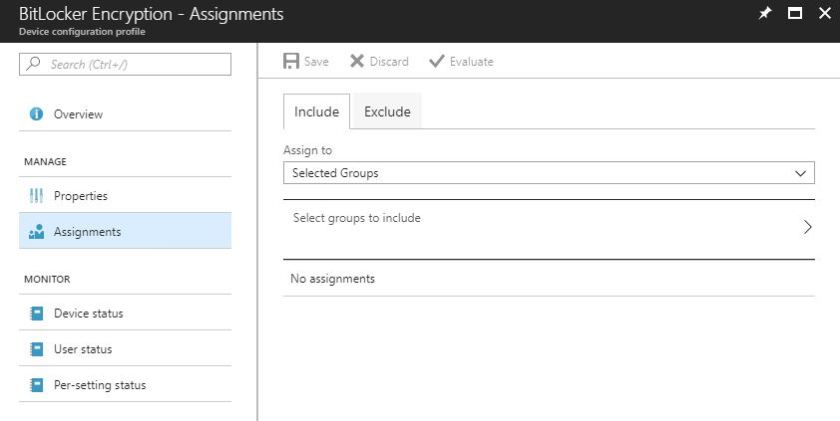Click the Discard X icon
This screenshot has height=421, width=840.
click(x=357, y=61)
